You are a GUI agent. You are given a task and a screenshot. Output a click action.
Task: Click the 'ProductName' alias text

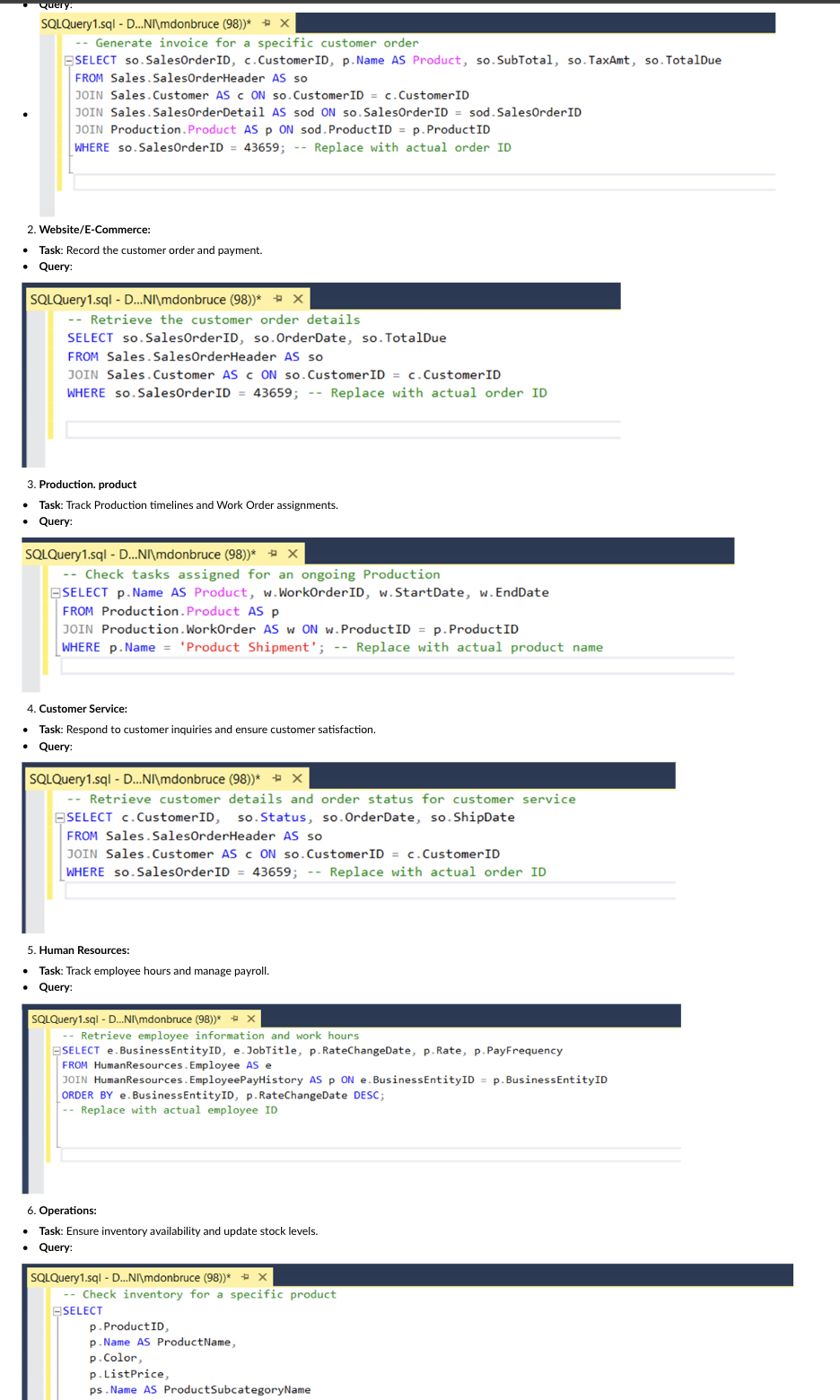click(x=194, y=1342)
